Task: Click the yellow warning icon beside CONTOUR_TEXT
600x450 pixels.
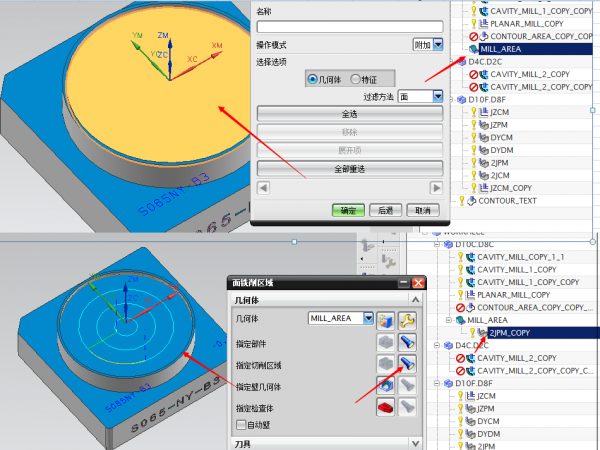Action: click(x=462, y=201)
